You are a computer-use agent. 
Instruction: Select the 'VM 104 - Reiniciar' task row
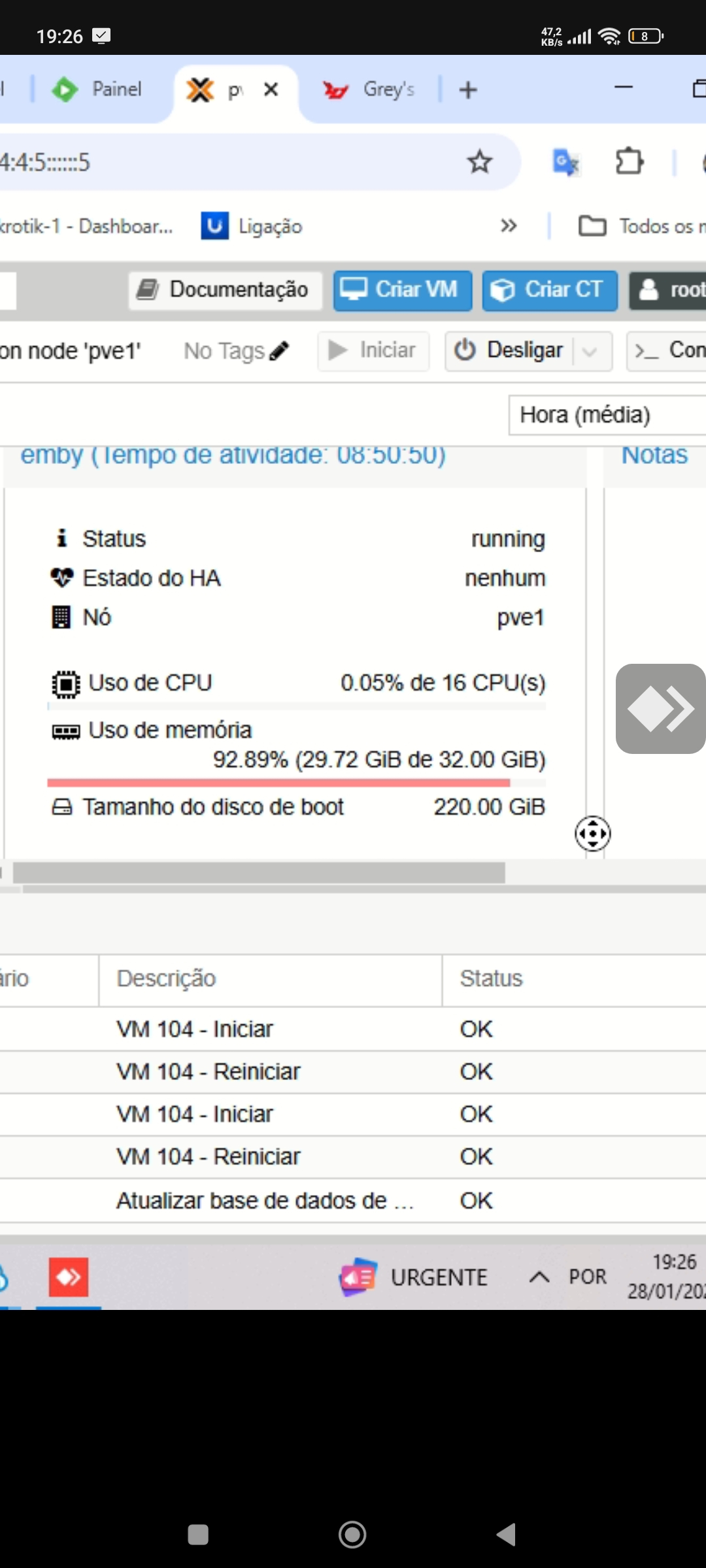coord(209,1071)
